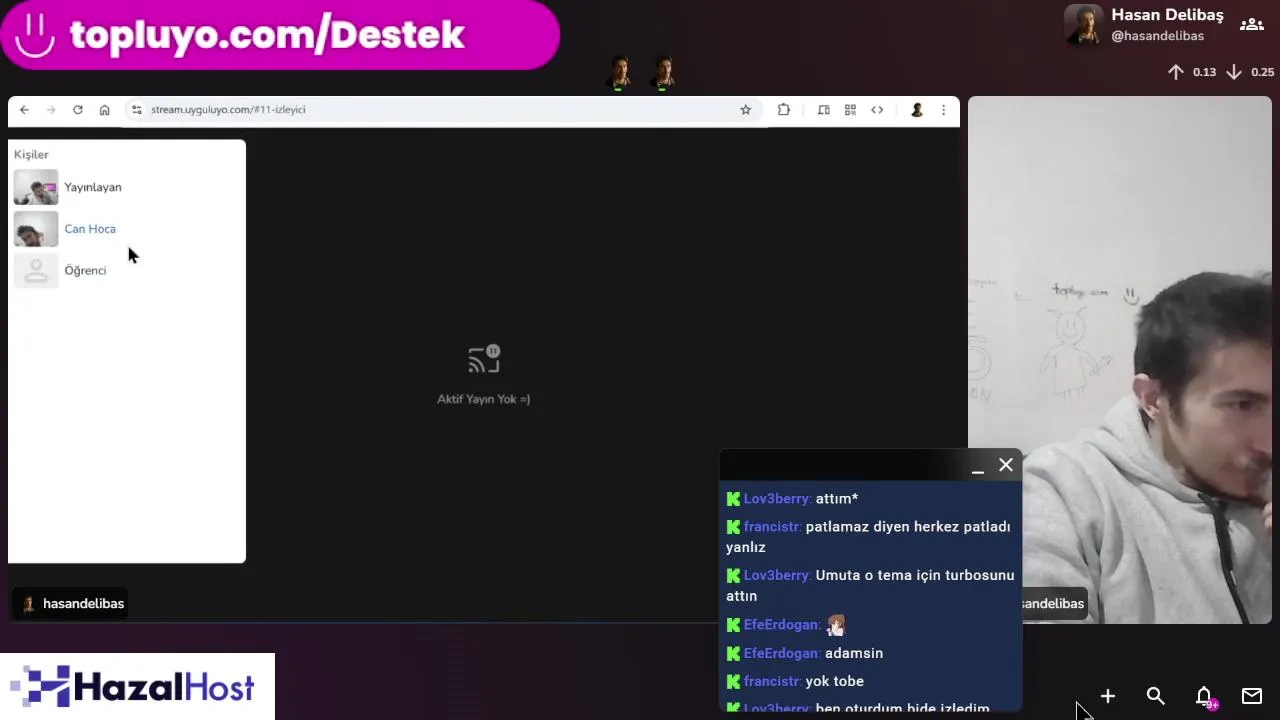Open the QR grid extension icon
The image size is (1280, 720).
coord(850,110)
